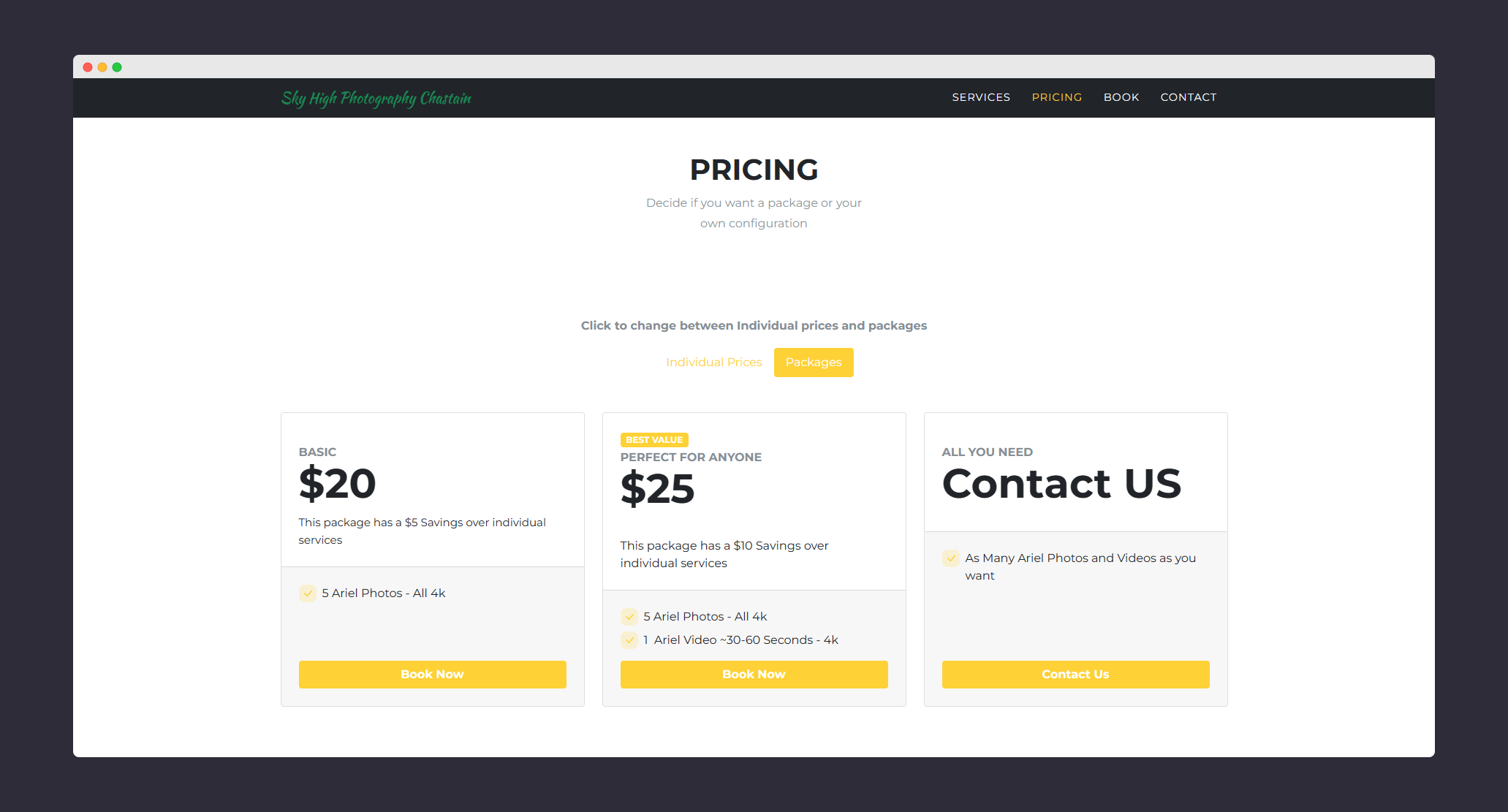
Task: Book Now for the $25 package
Action: [754, 674]
